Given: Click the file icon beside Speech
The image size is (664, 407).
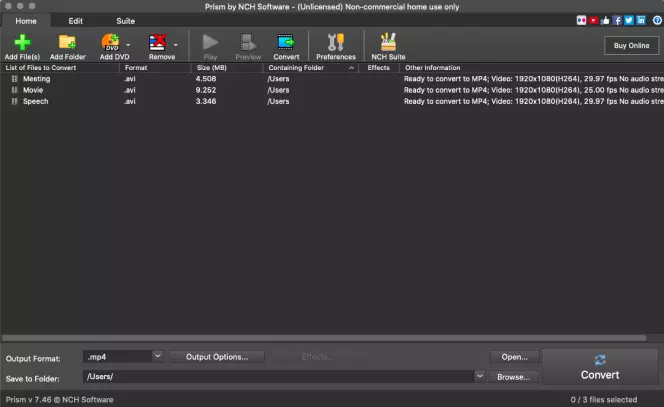Looking at the screenshot, I should click(x=14, y=102).
